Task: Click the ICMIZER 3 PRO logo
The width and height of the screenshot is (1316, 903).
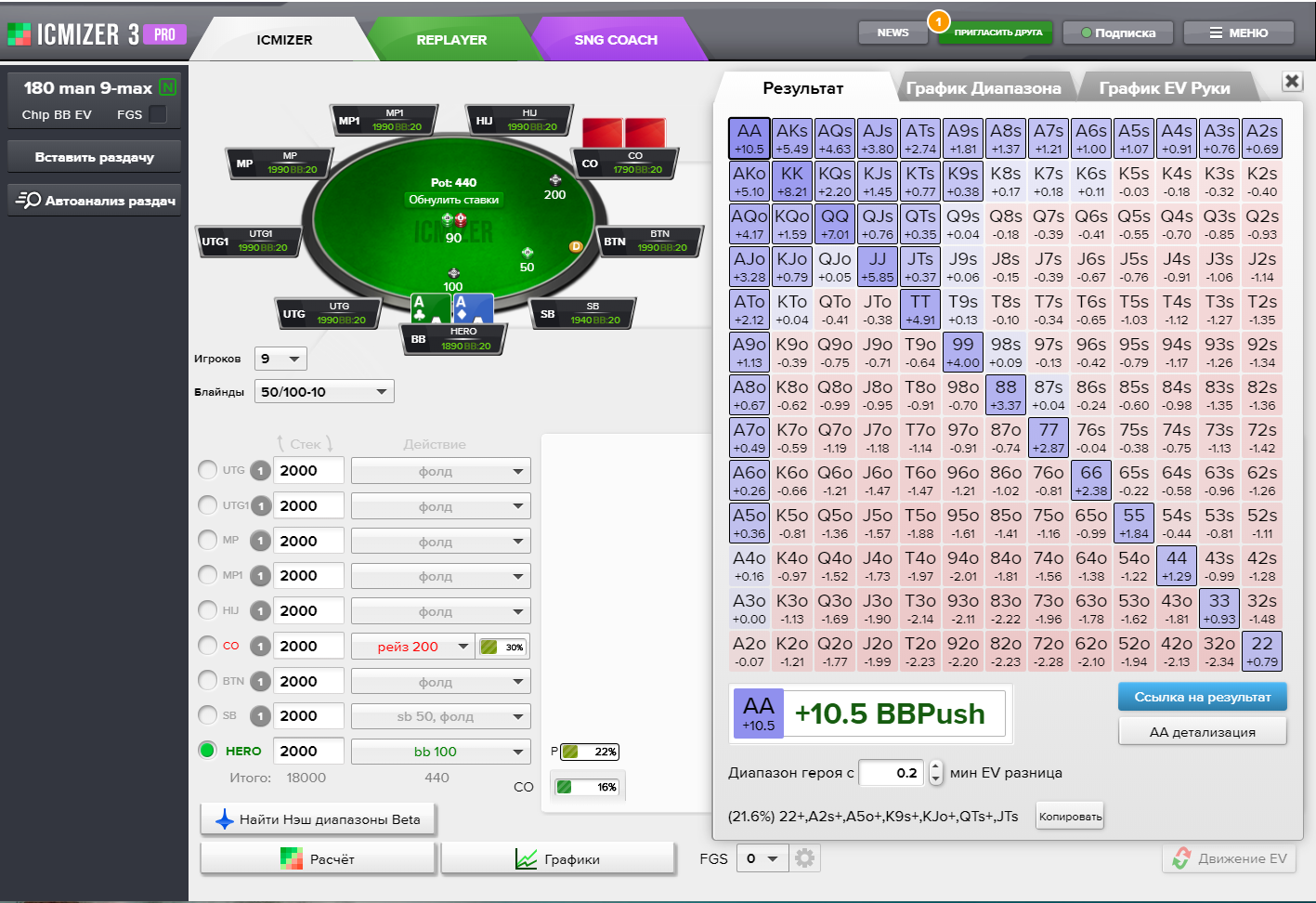Action: tap(98, 34)
